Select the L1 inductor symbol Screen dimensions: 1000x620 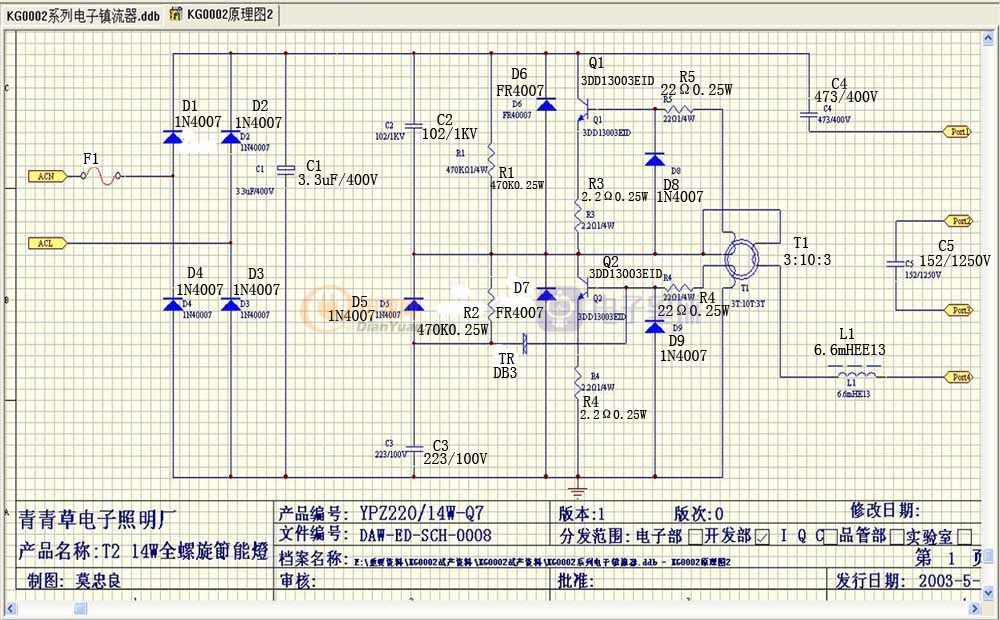pos(855,373)
